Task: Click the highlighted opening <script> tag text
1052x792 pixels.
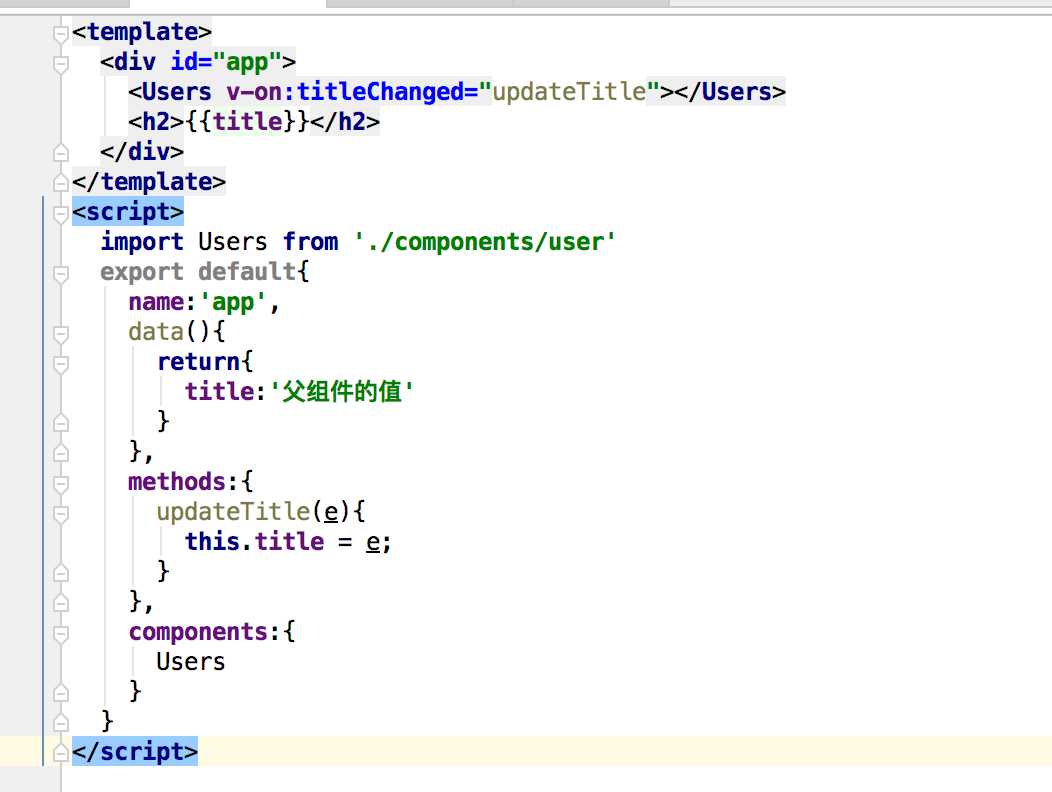Action: coord(127,211)
